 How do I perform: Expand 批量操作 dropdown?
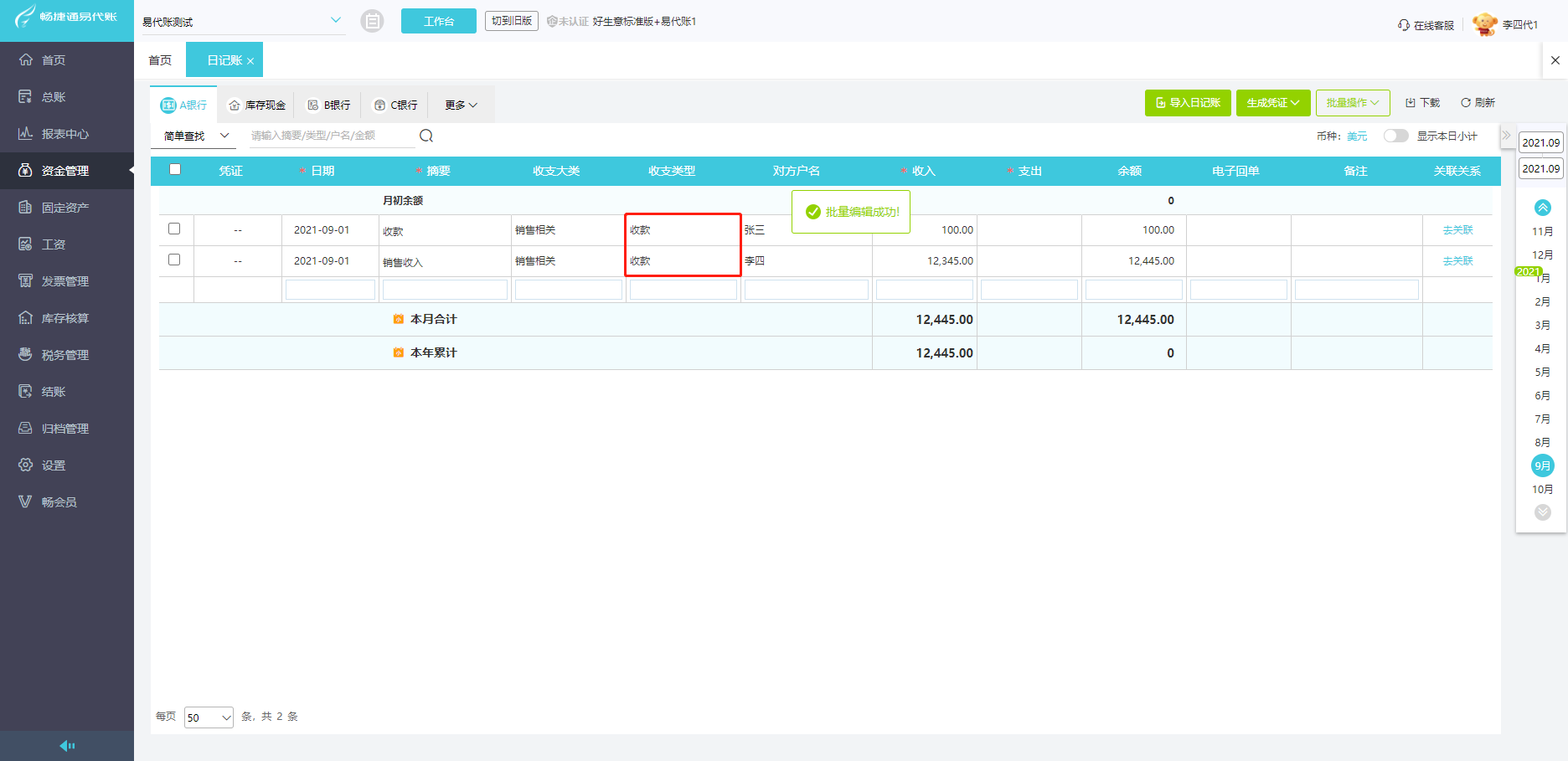pyautogui.click(x=1353, y=103)
